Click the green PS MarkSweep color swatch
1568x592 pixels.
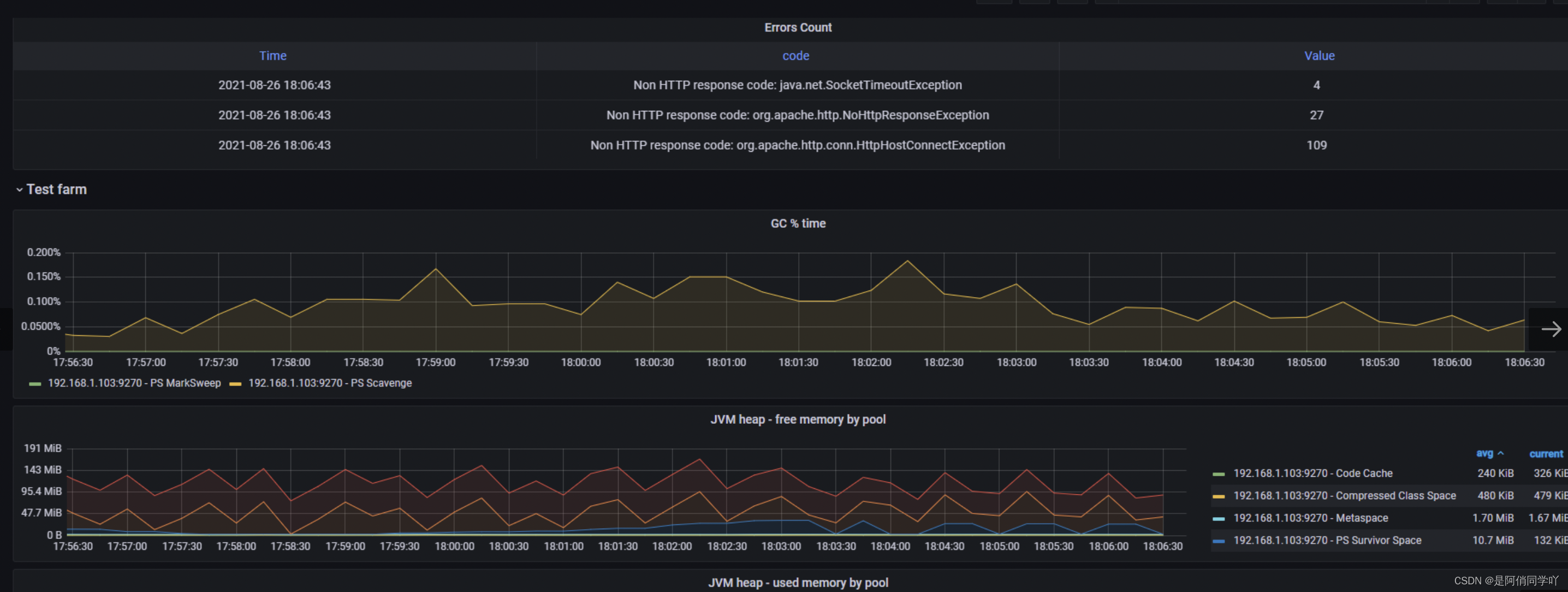pos(35,384)
